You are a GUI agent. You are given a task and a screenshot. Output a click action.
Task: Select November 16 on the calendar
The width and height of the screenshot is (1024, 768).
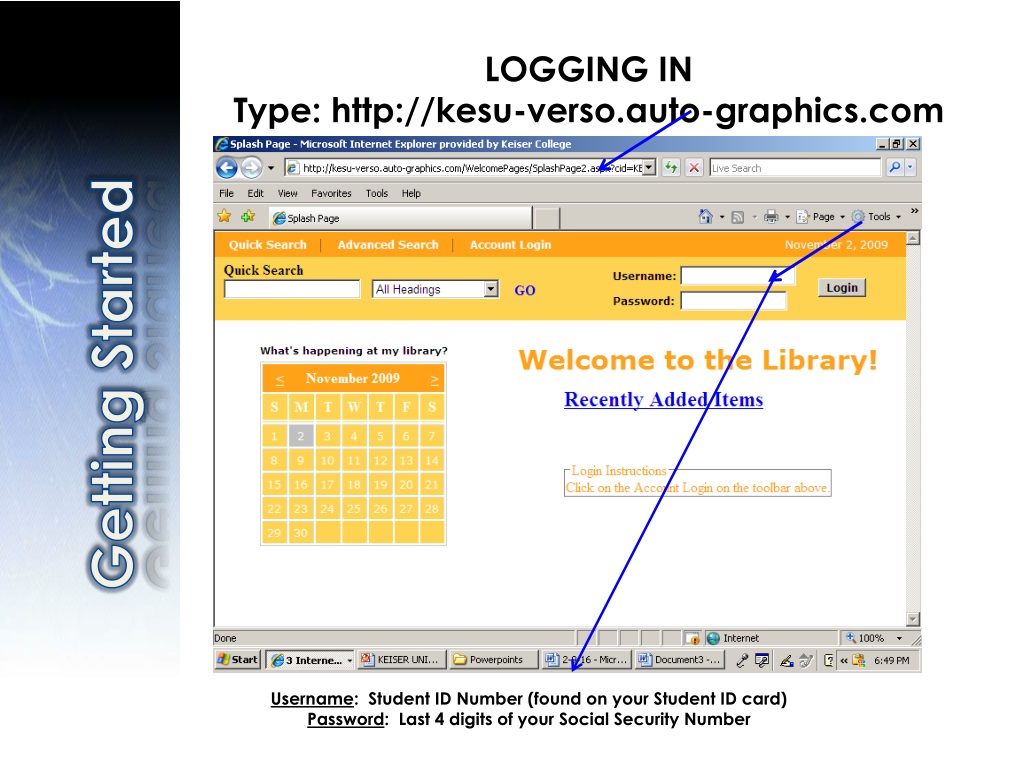click(300, 485)
